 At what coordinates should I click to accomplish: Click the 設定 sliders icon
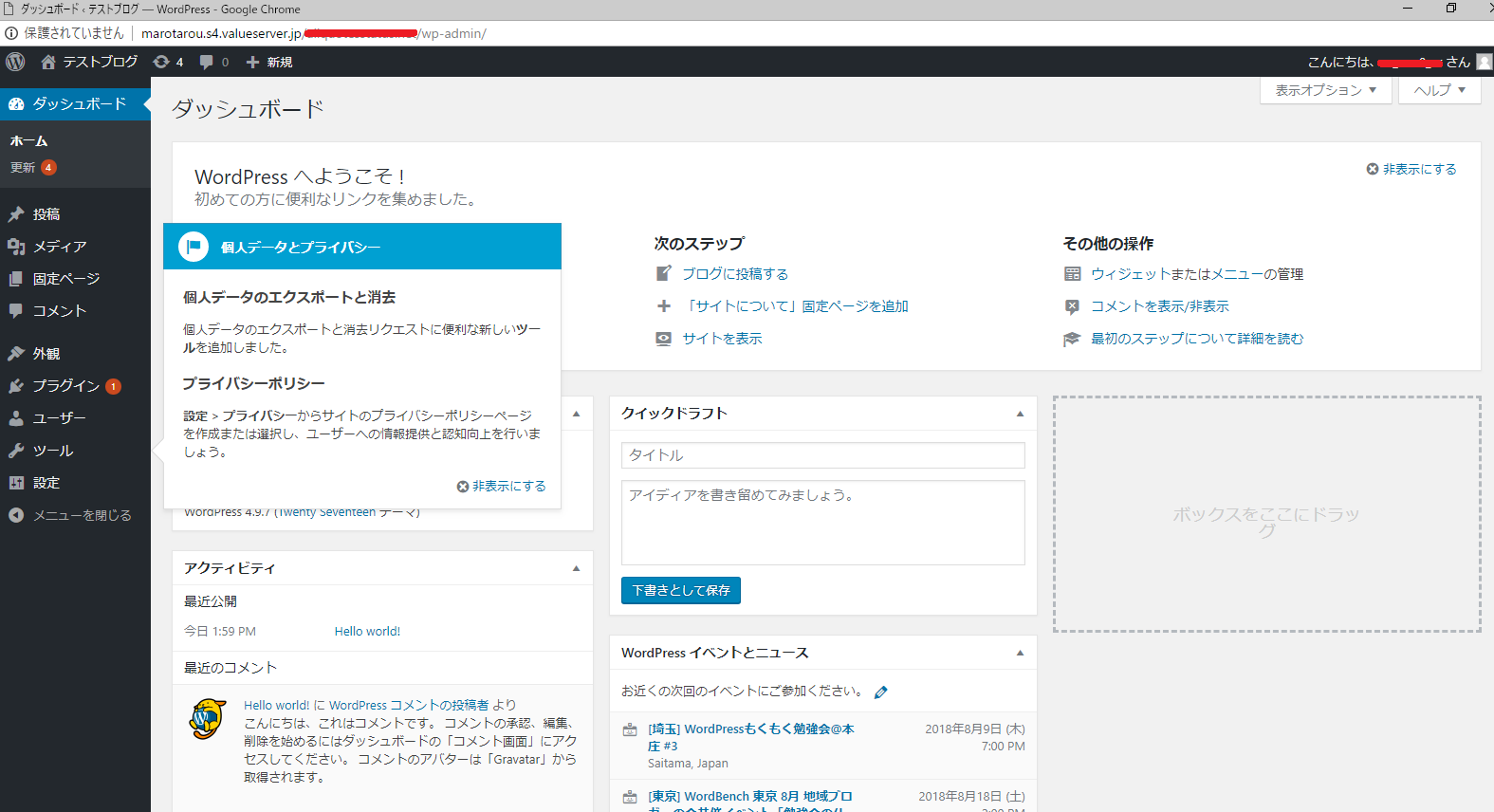pyautogui.click(x=16, y=483)
